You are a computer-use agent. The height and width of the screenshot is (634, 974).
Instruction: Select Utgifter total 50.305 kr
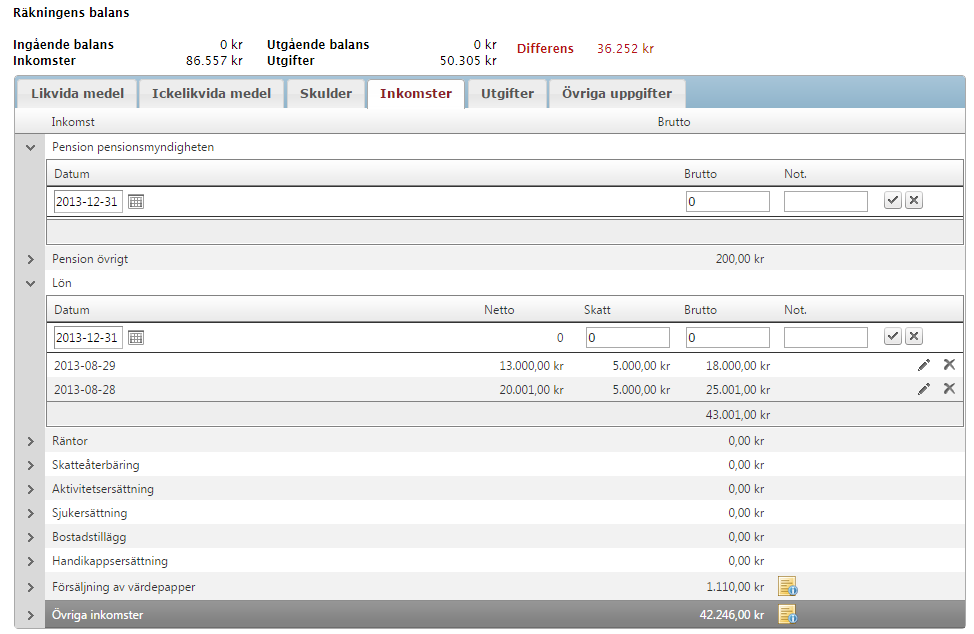click(x=468, y=61)
